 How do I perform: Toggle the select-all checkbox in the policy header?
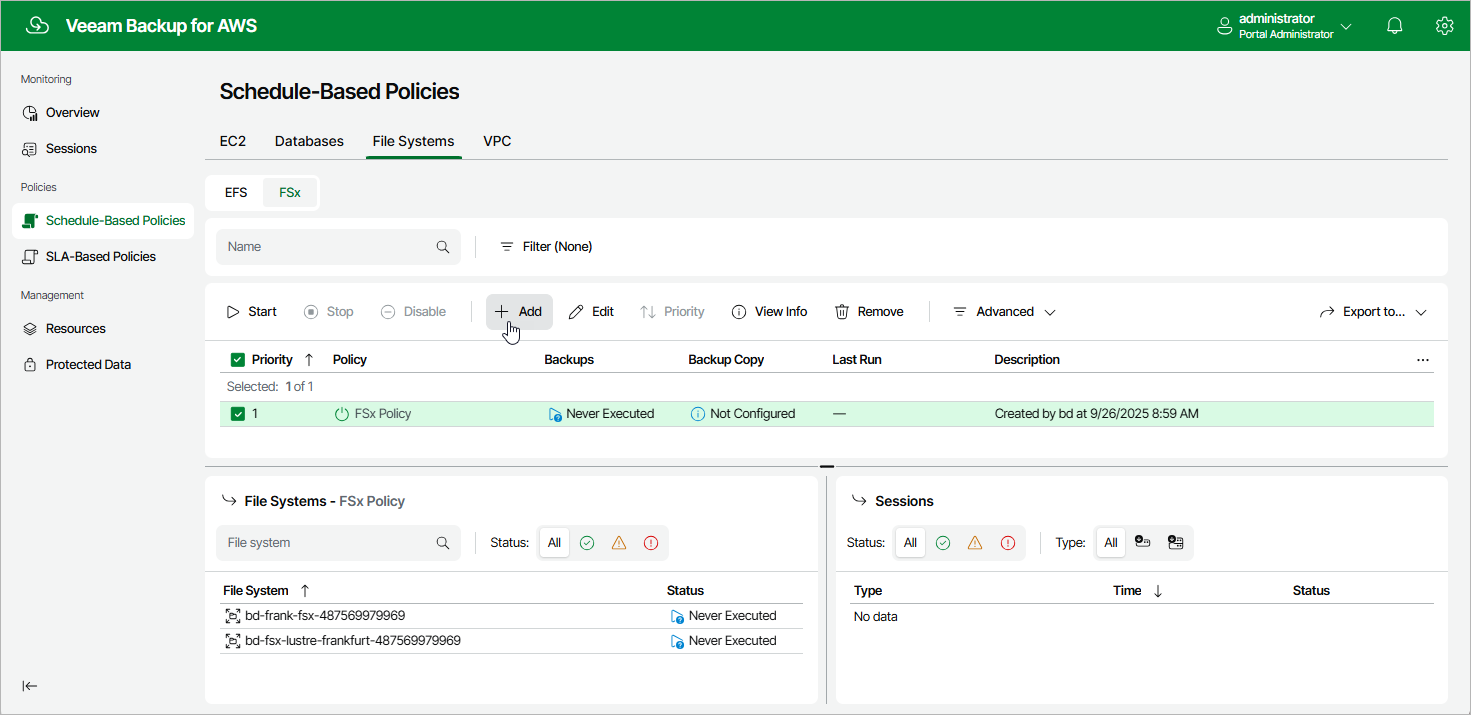click(x=238, y=360)
